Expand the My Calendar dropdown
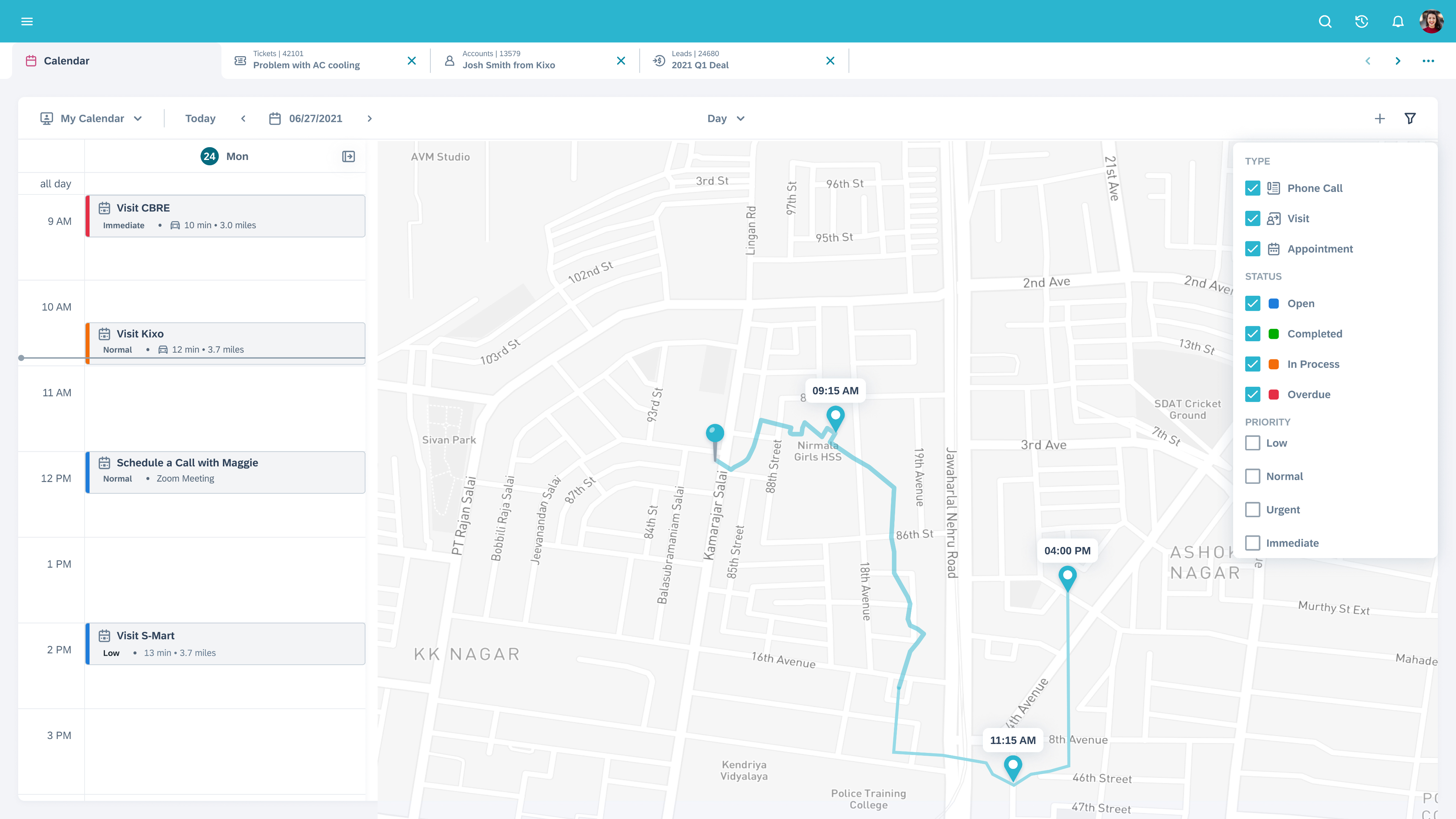This screenshot has height=819, width=1456. click(x=92, y=118)
